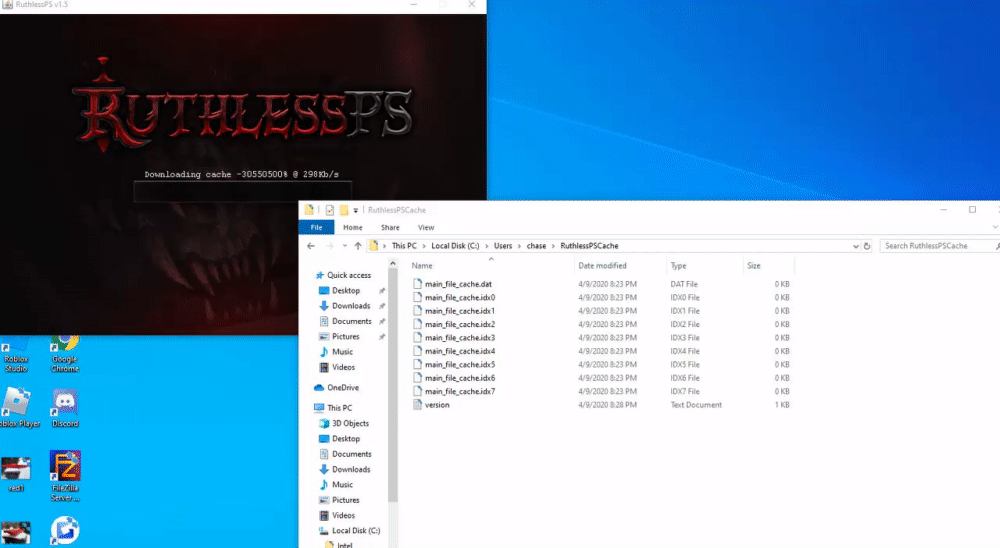Viewport: 1000px width, 548px height.
Task: Open the File tab in Explorer ribbon
Action: coord(316,228)
